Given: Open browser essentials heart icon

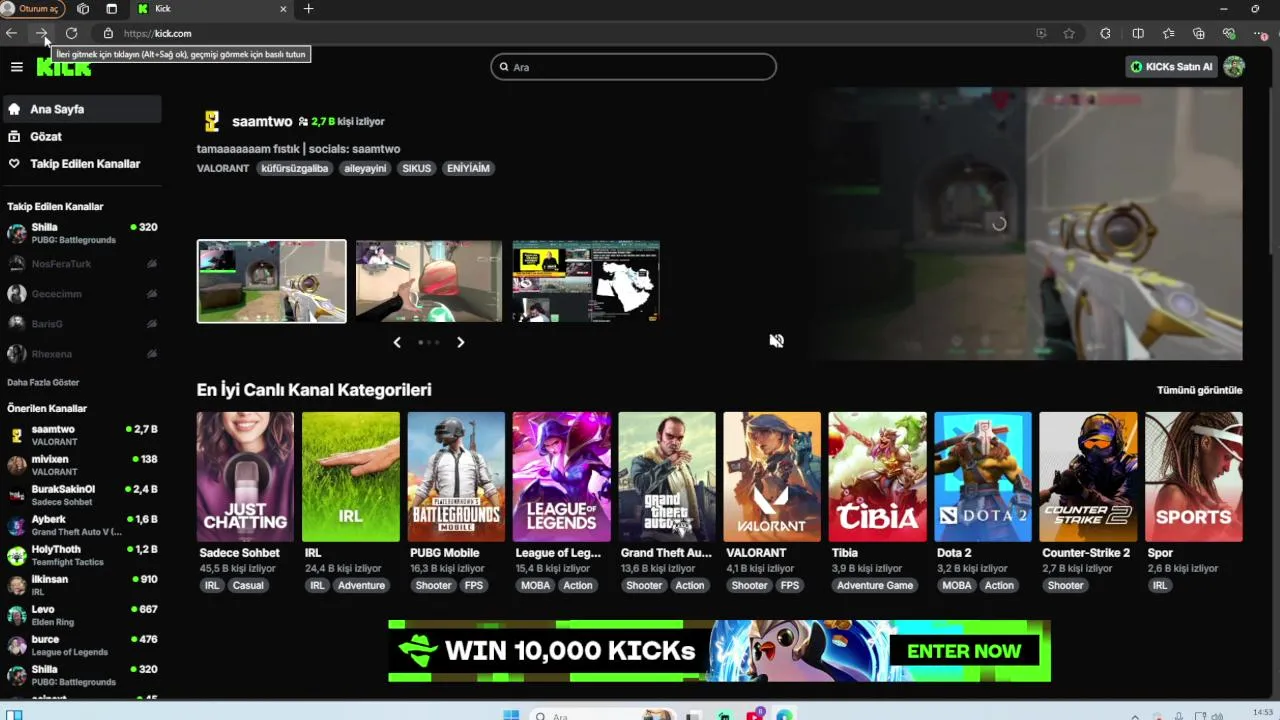Looking at the screenshot, I should (x=1229, y=33).
